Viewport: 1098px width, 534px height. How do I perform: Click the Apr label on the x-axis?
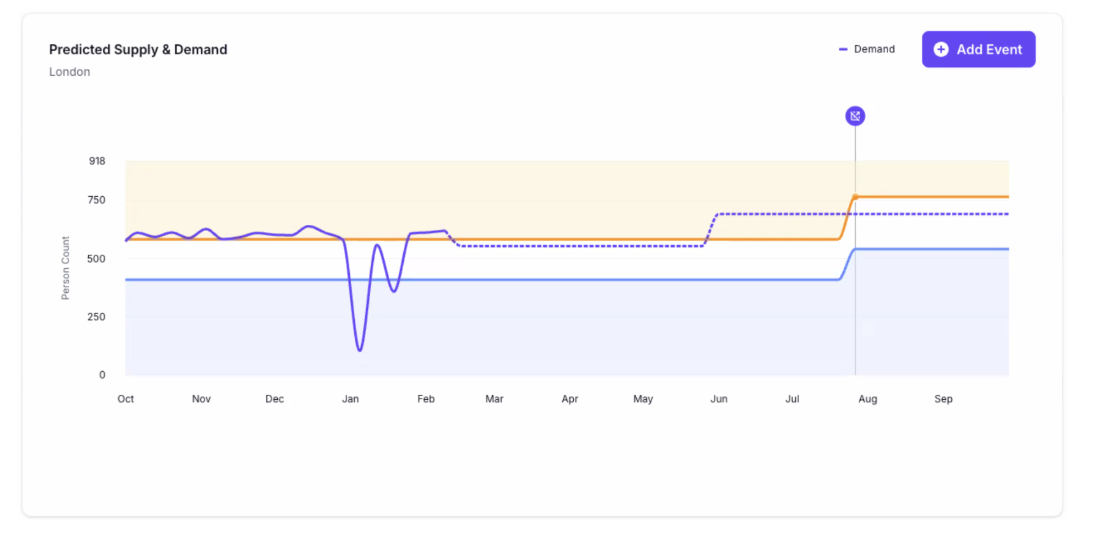tap(569, 399)
